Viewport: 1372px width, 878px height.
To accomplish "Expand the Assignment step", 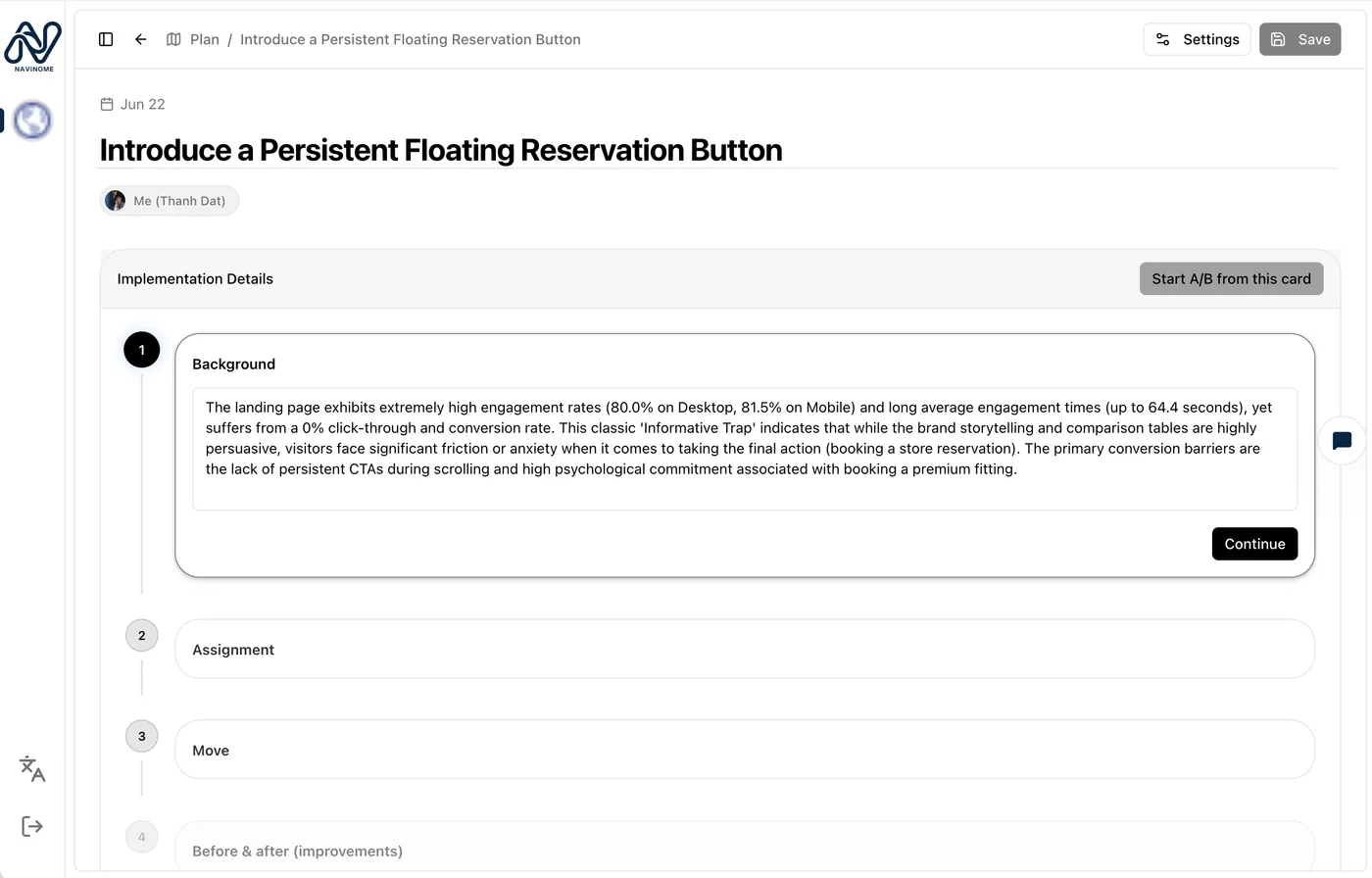I will click(745, 649).
